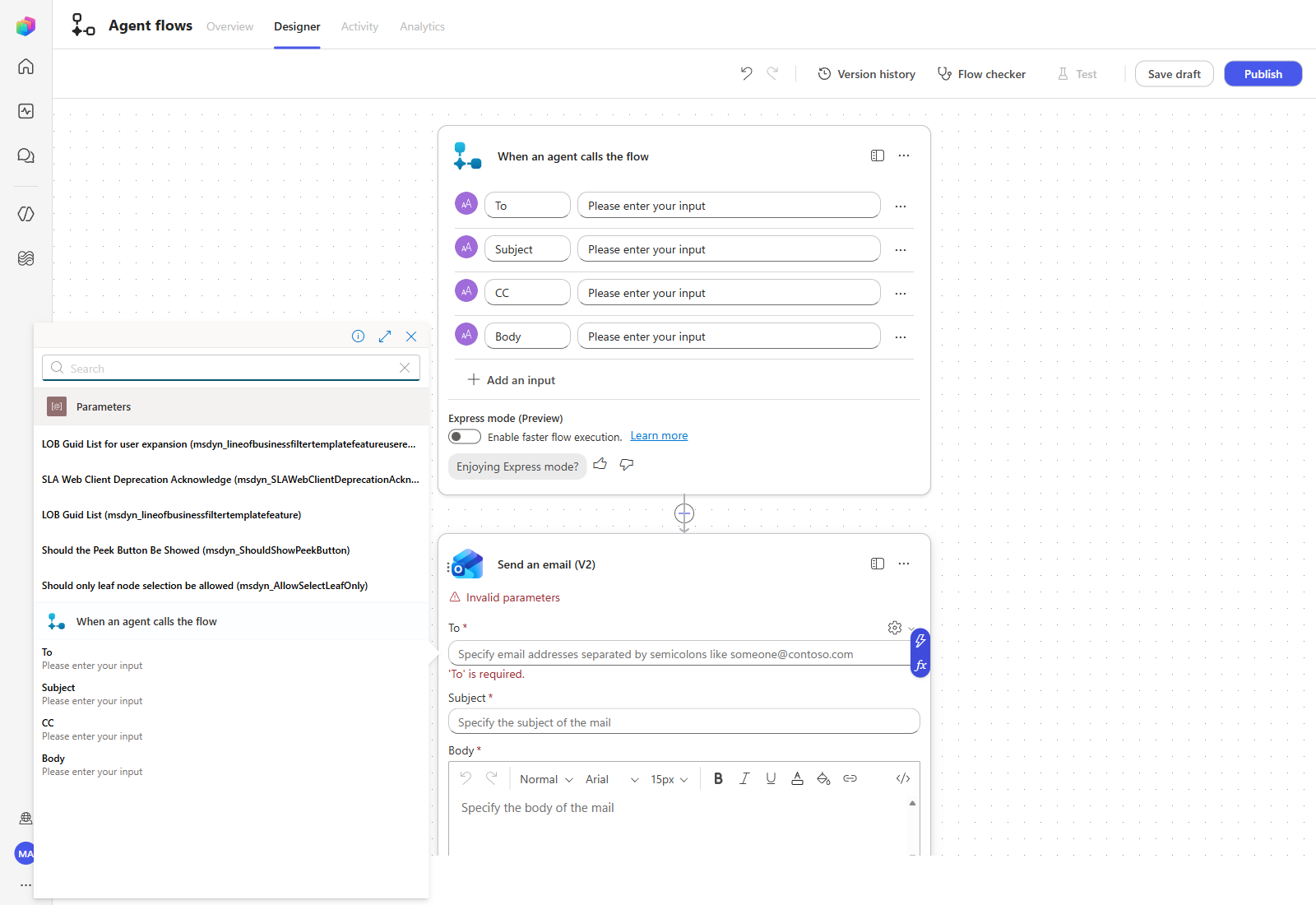Toggle code view in body editor
1316x905 pixels.
(x=902, y=778)
